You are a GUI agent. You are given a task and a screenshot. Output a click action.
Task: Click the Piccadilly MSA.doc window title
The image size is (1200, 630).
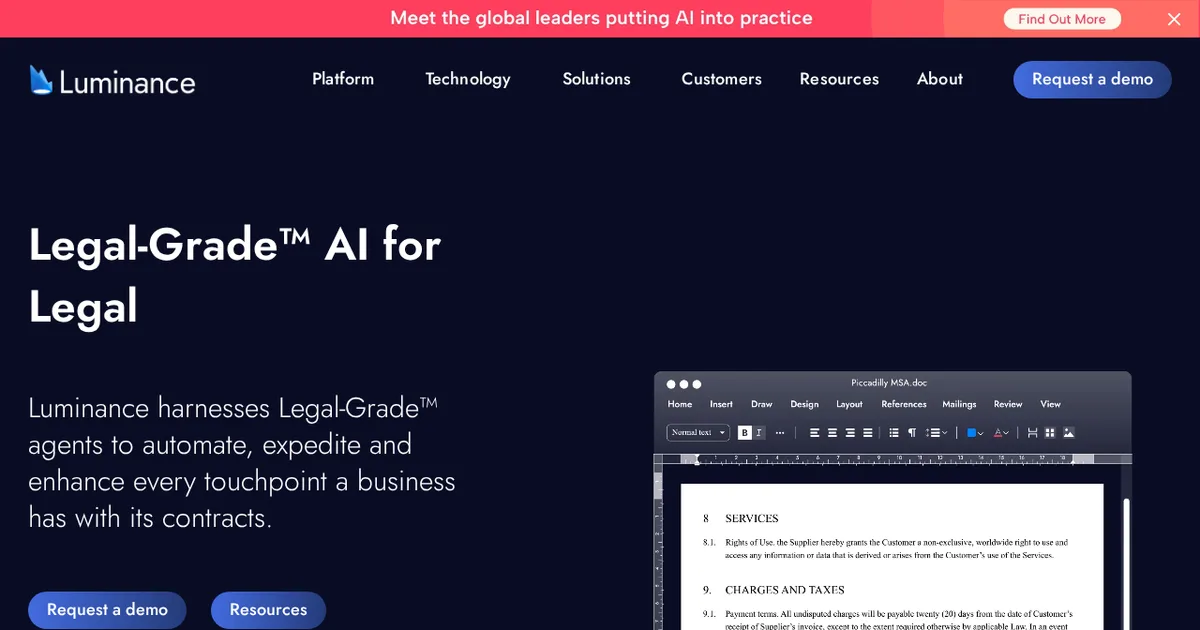pos(889,383)
